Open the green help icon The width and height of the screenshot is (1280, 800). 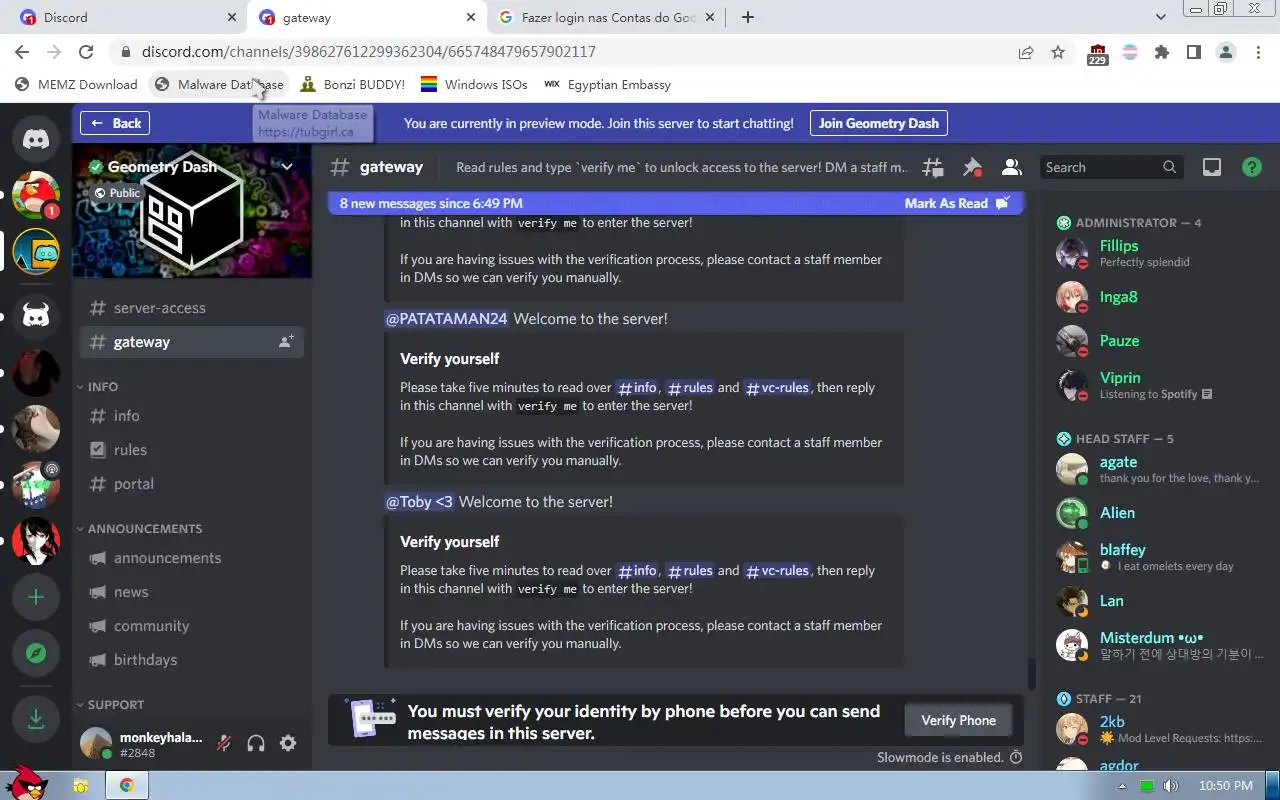(x=1251, y=167)
